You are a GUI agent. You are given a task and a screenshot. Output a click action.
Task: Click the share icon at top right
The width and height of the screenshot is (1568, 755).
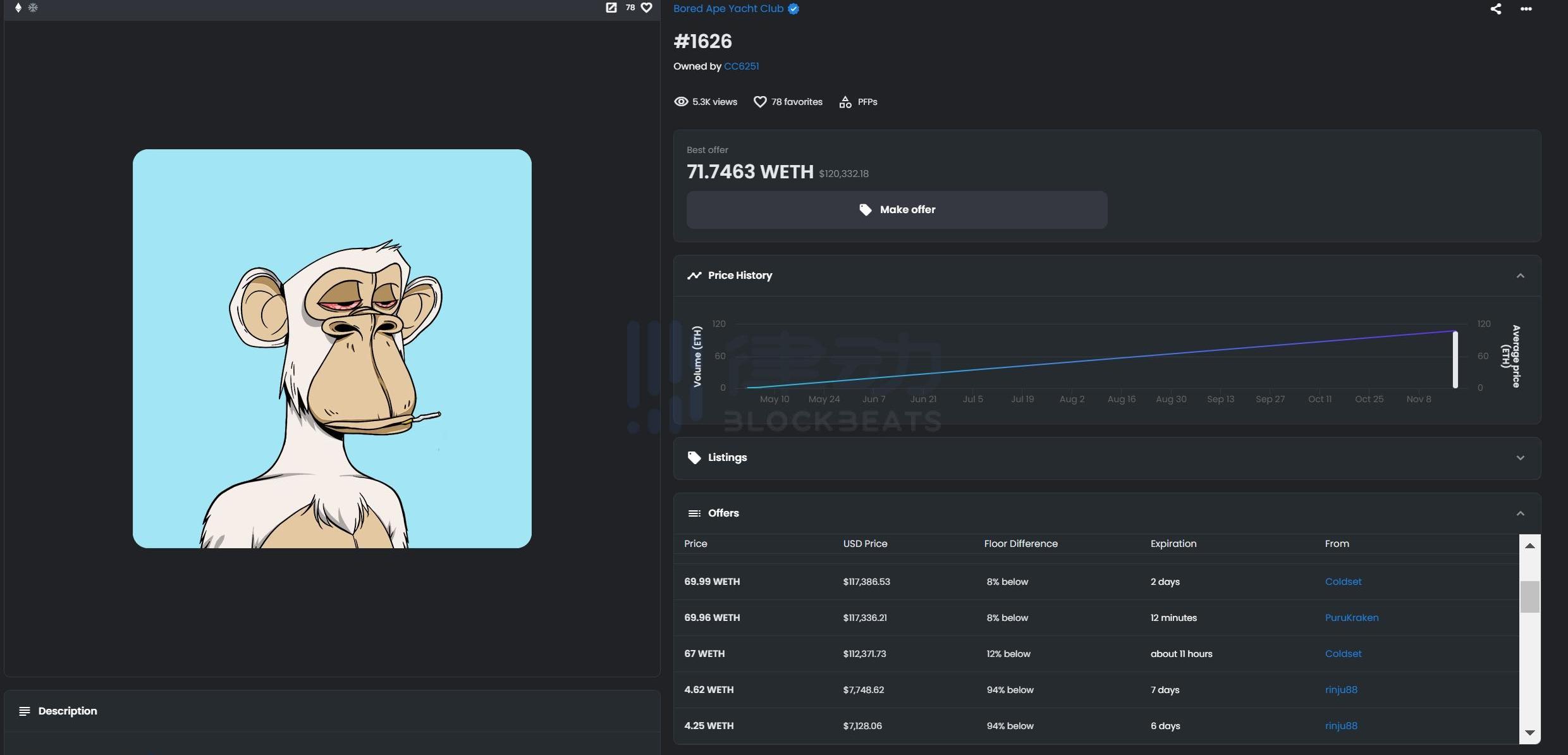pos(1495,9)
